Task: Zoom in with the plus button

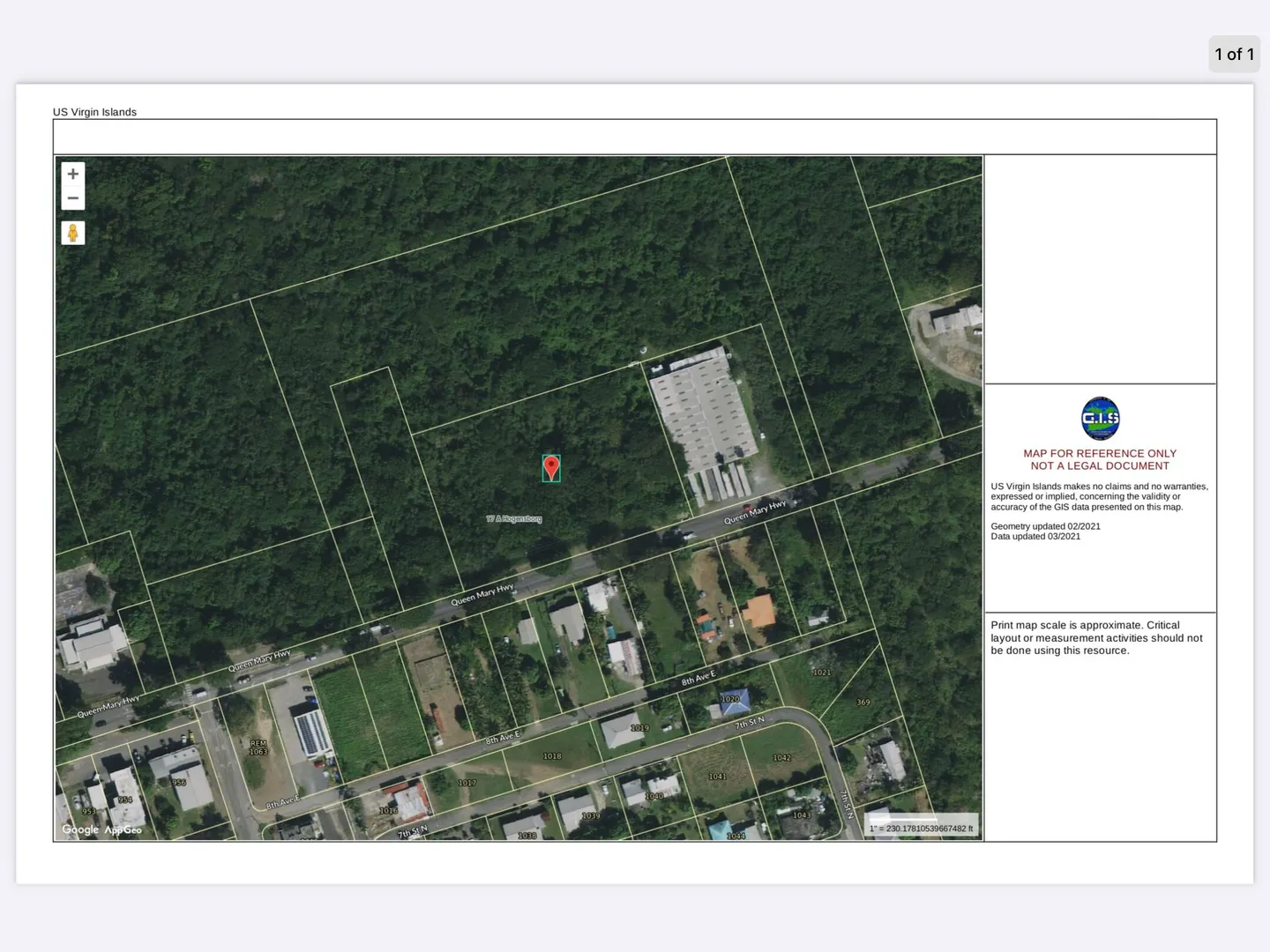Action: tap(73, 174)
